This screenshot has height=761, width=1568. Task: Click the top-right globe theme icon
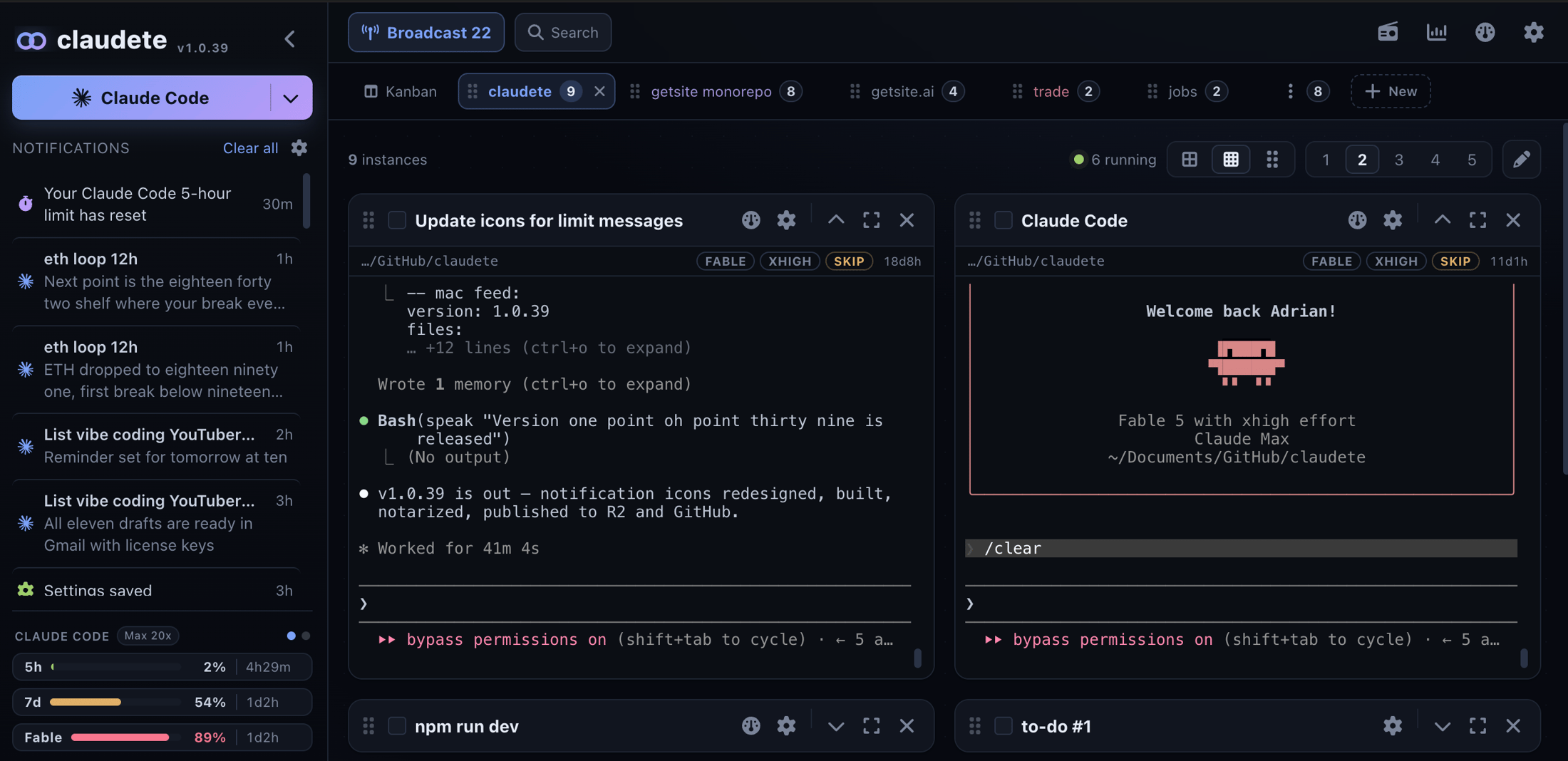click(x=1485, y=32)
